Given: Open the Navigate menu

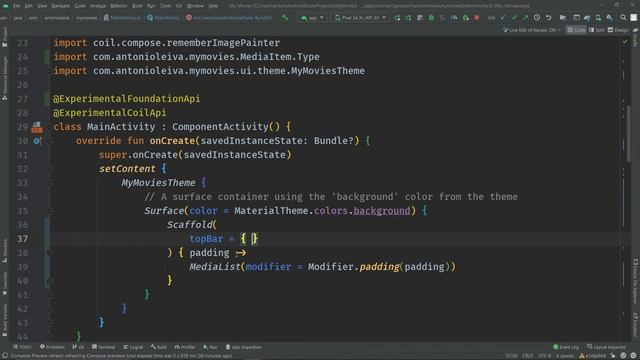Looking at the screenshot, I should point(60,6).
